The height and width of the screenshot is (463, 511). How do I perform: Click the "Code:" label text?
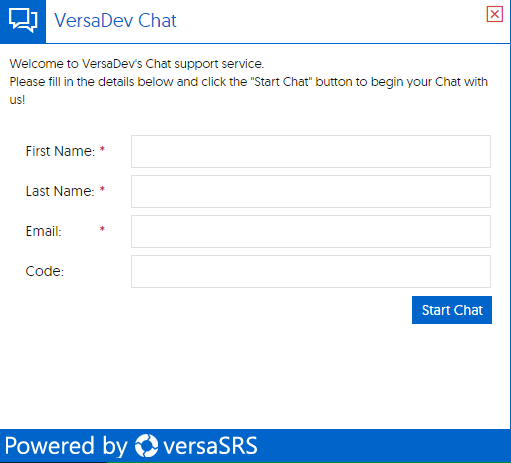[x=45, y=271]
